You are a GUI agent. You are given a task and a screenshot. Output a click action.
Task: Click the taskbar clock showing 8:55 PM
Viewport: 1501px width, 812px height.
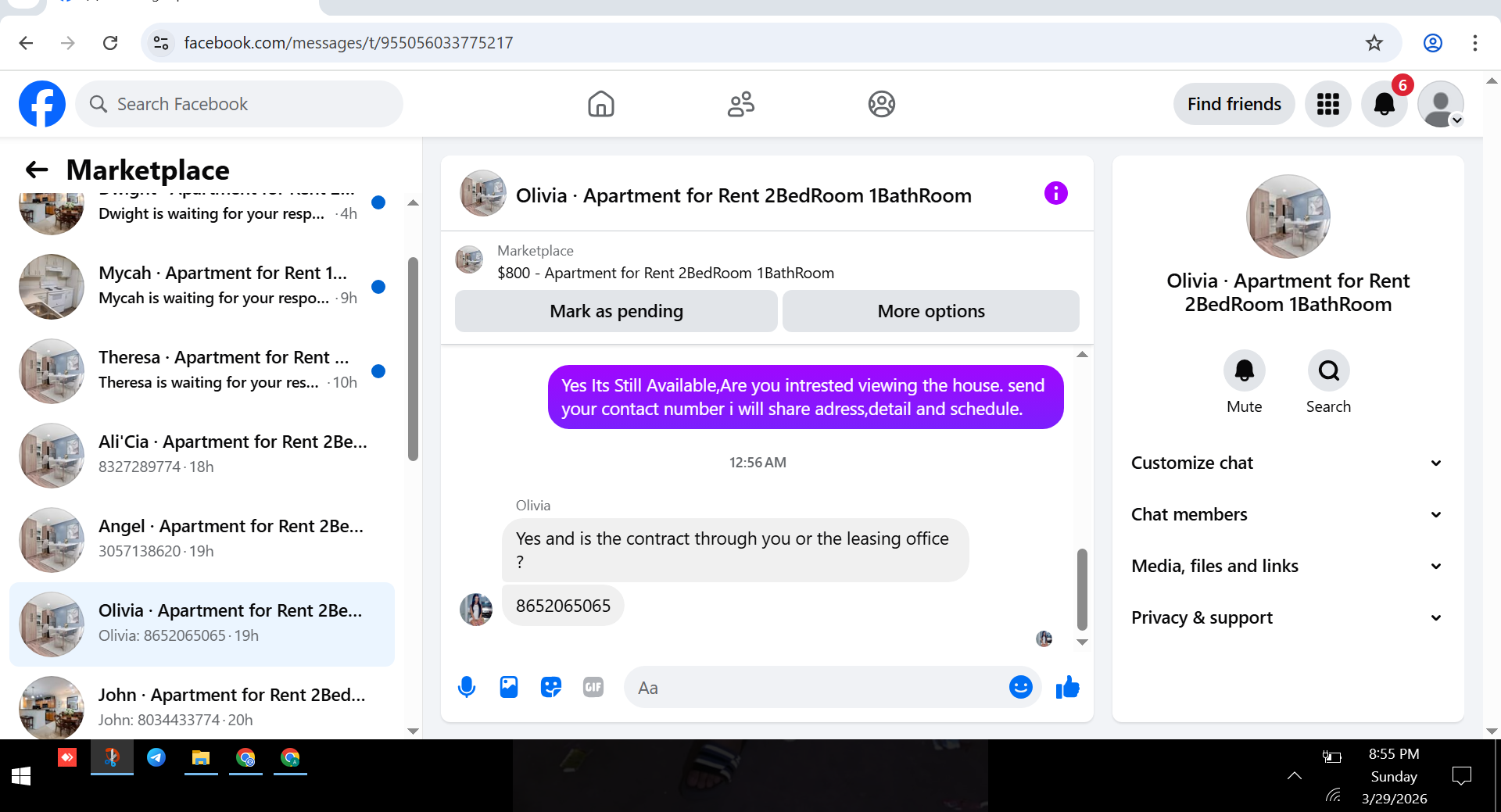[1394, 776]
